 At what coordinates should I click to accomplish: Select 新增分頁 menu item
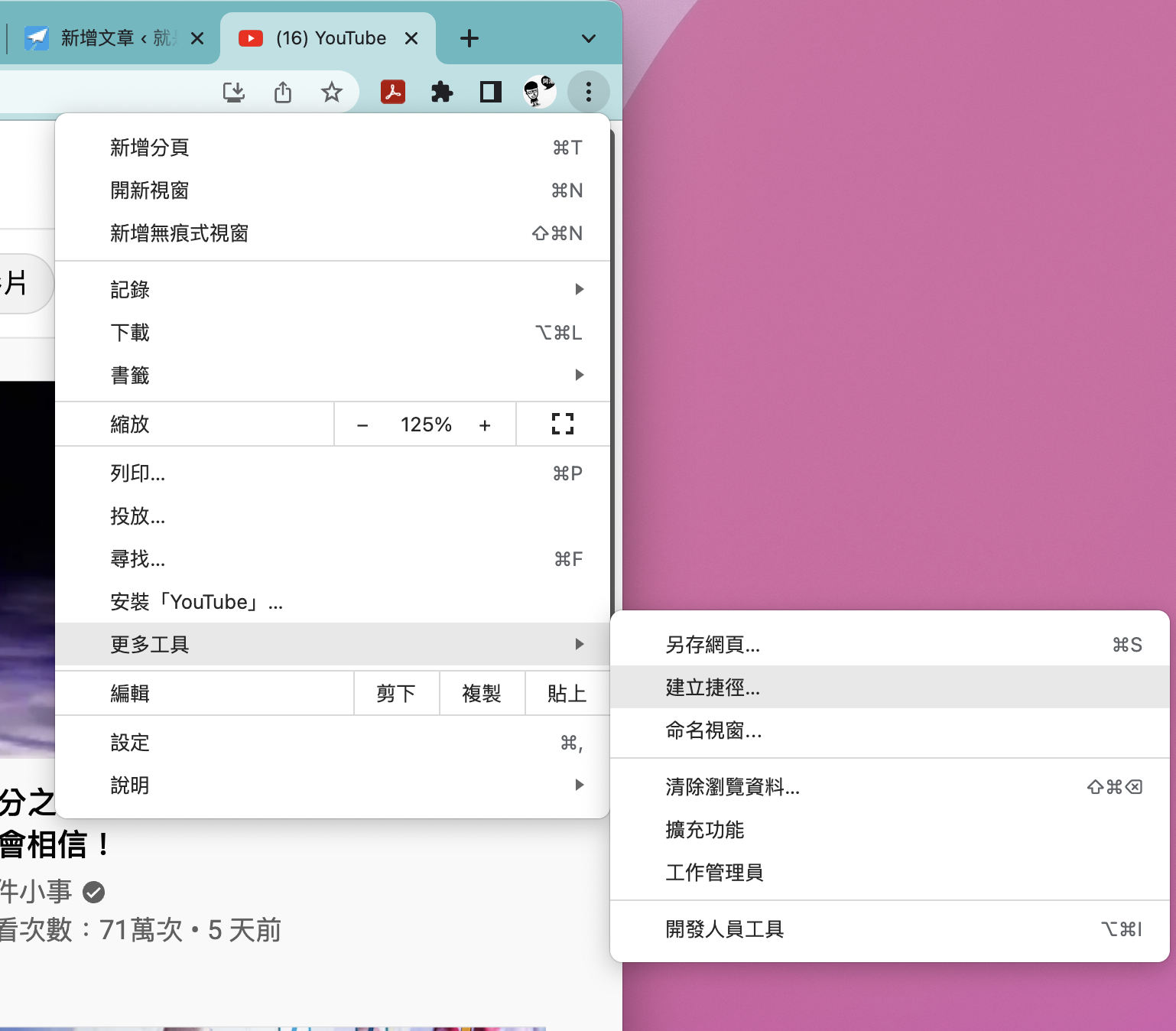pyautogui.click(x=333, y=148)
